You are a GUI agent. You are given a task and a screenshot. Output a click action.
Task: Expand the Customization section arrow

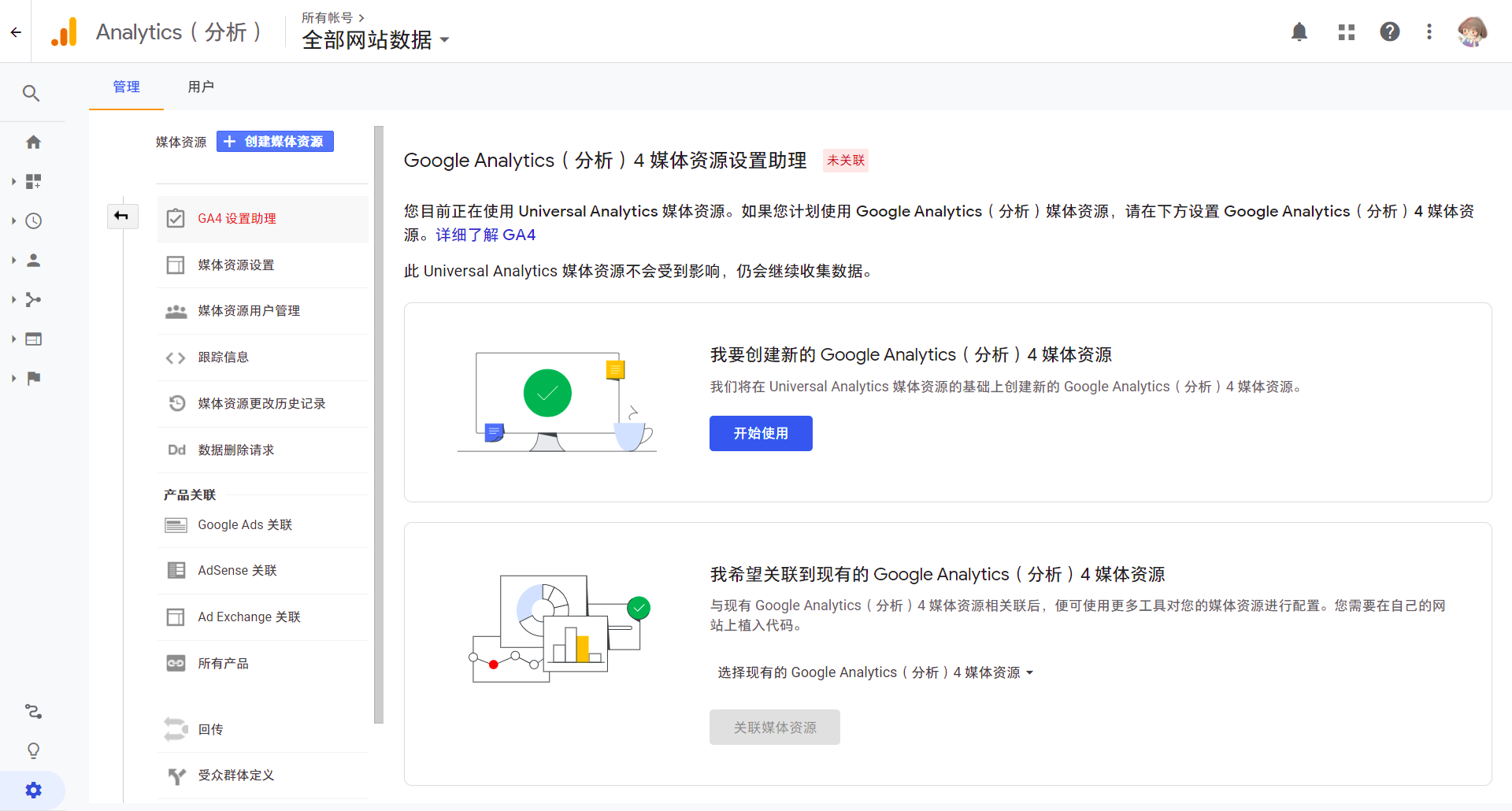(13, 181)
